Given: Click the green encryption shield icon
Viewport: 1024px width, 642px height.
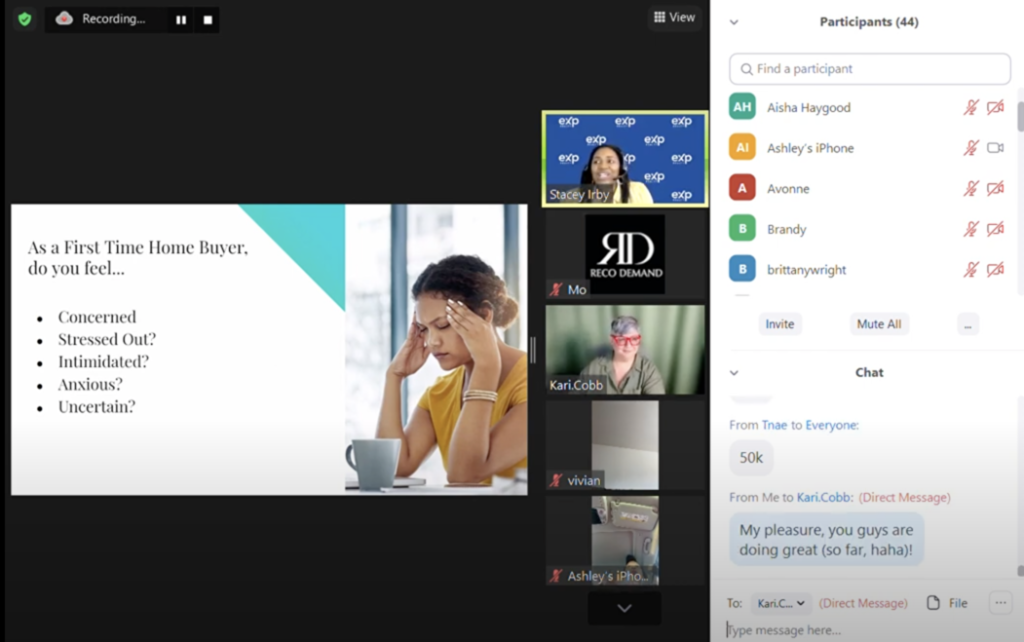Looking at the screenshot, I should tap(24, 19).
